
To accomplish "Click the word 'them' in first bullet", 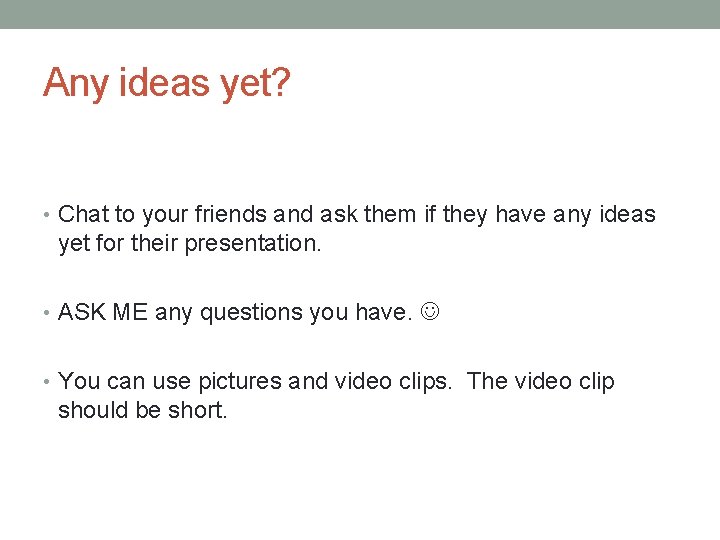I will 389,214.
